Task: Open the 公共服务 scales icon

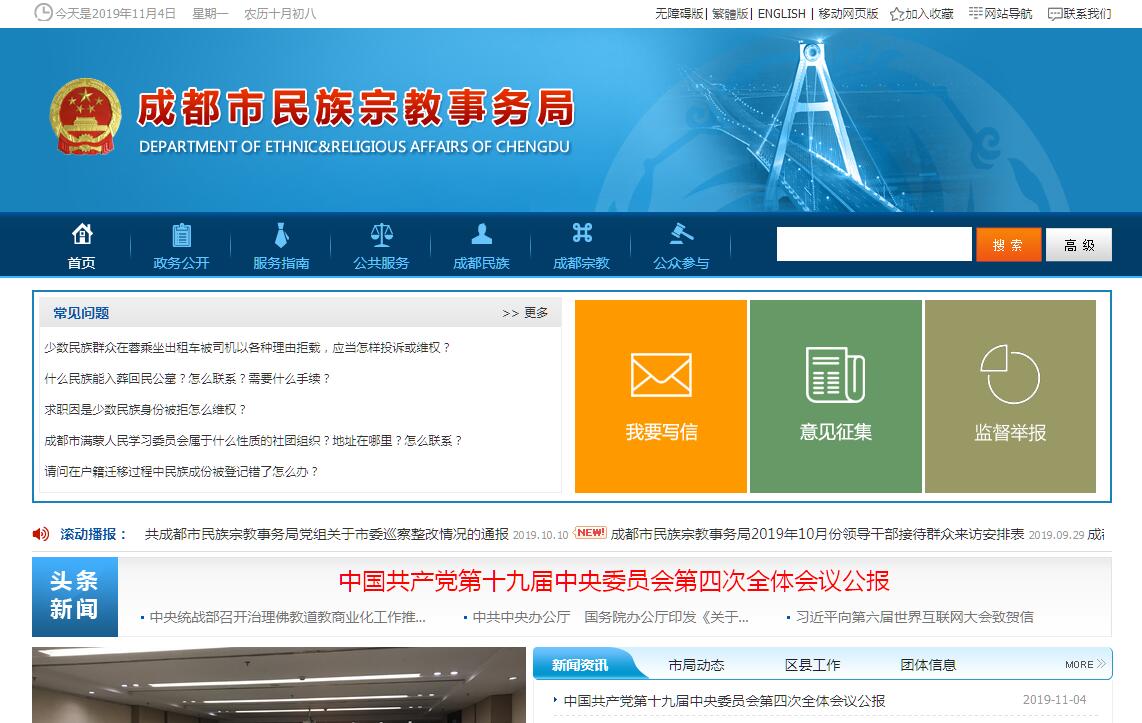Action: pos(381,235)
